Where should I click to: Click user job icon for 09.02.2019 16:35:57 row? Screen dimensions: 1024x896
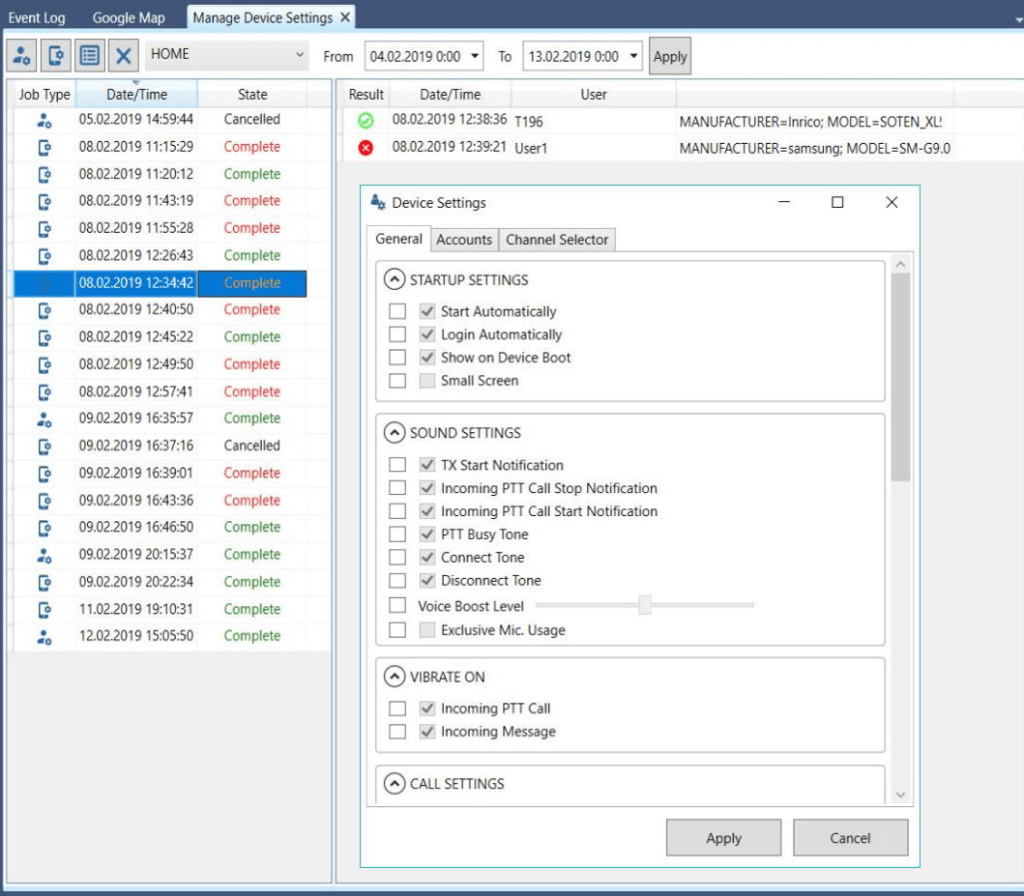pyautogui.click(x=44, y=419)
